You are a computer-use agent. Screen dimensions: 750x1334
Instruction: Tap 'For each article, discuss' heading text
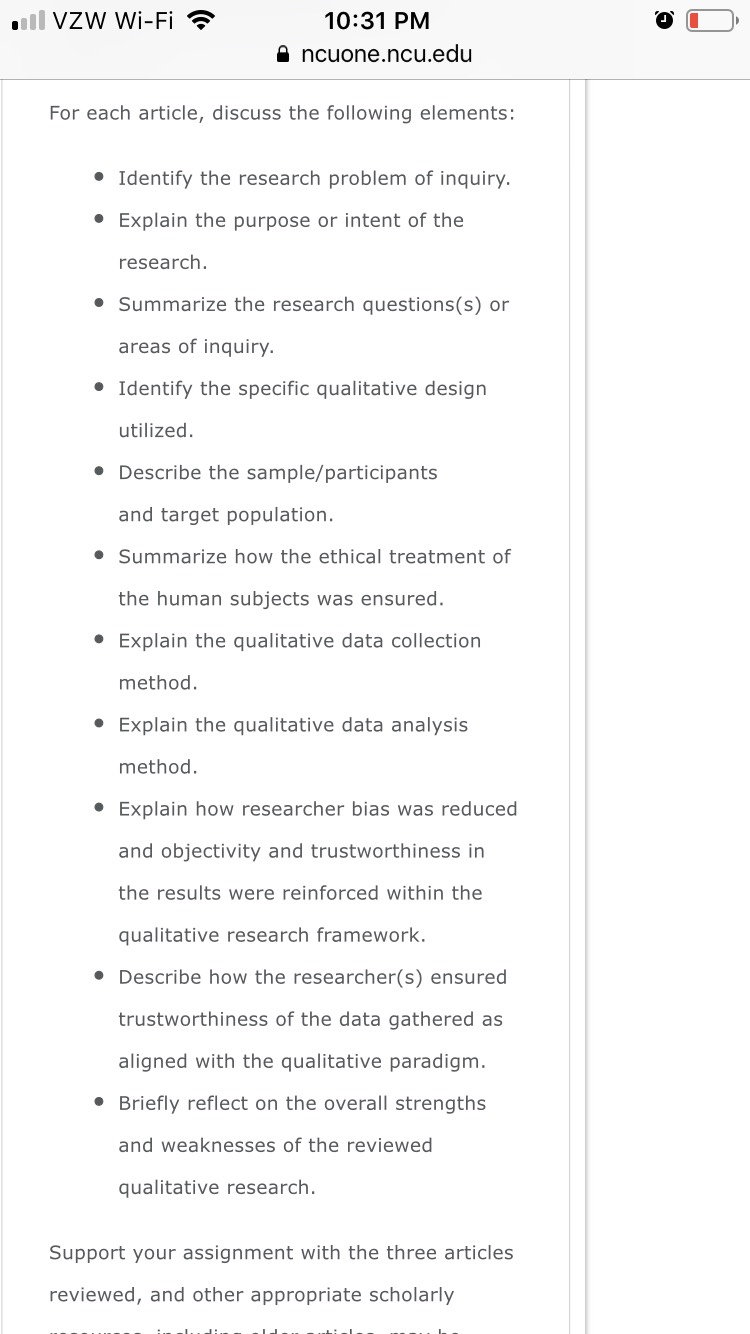pos(282,113)
